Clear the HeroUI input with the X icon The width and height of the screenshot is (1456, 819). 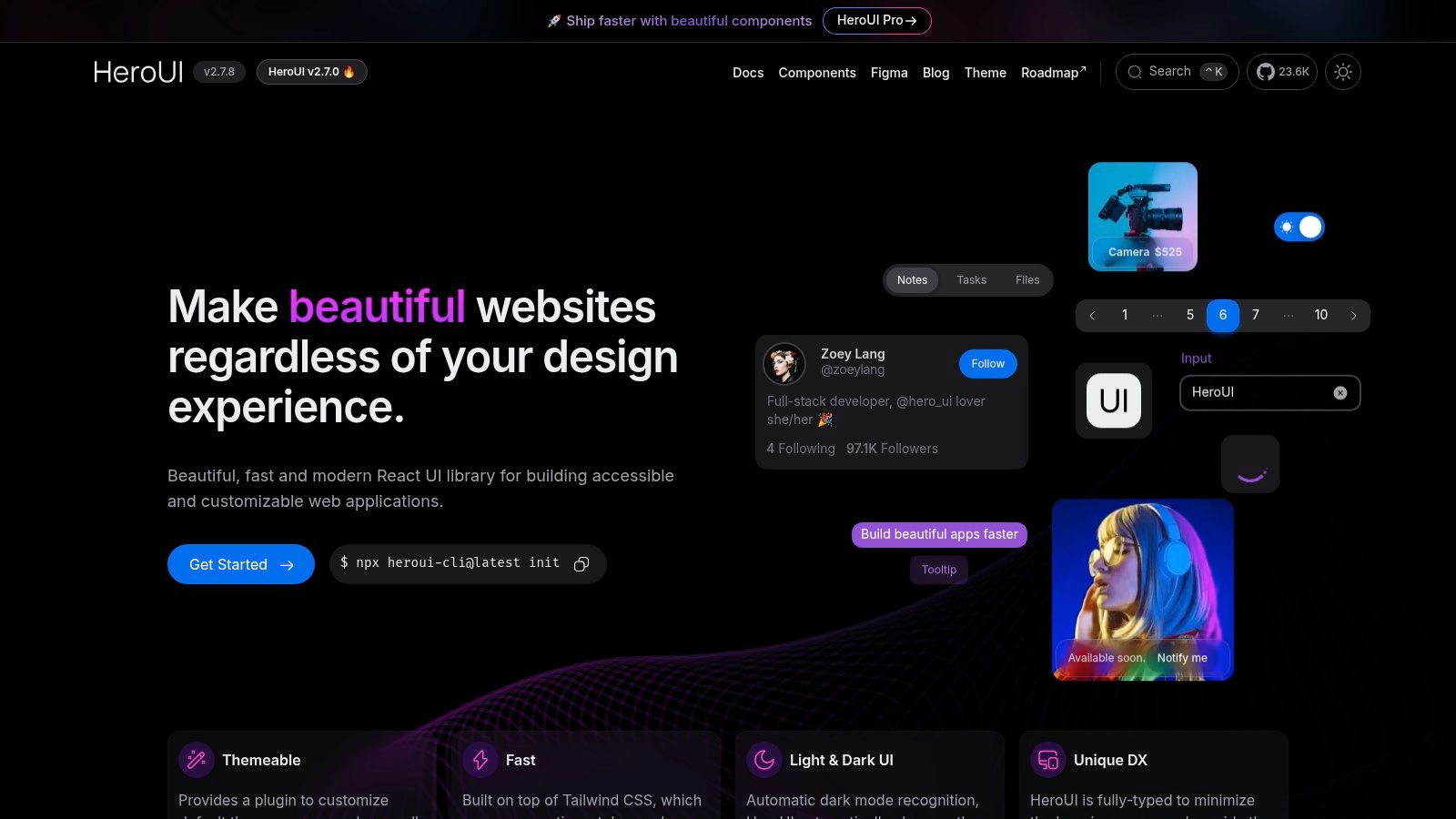point(1340,393)
